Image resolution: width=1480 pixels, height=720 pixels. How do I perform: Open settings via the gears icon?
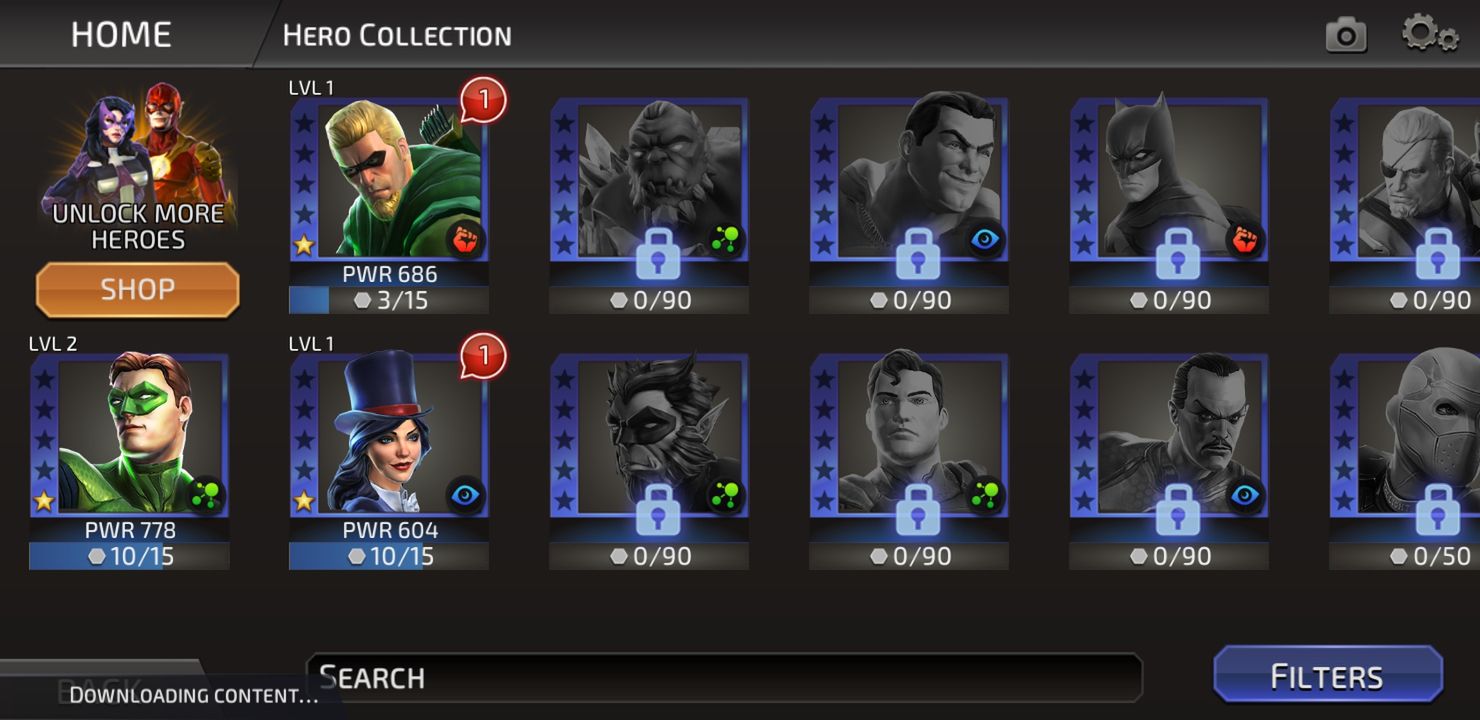click(1430, 34)
